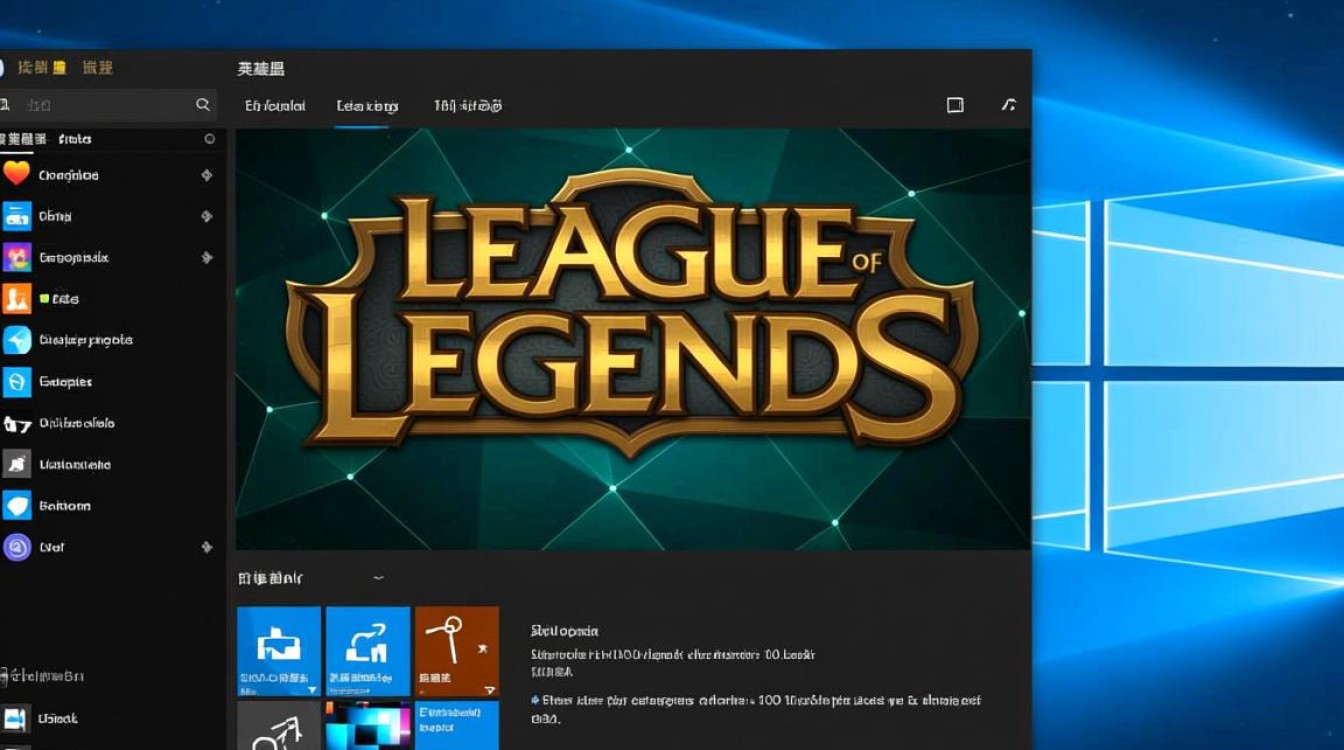Open the purple circle game icon in sidebar

tap(18, 547)
